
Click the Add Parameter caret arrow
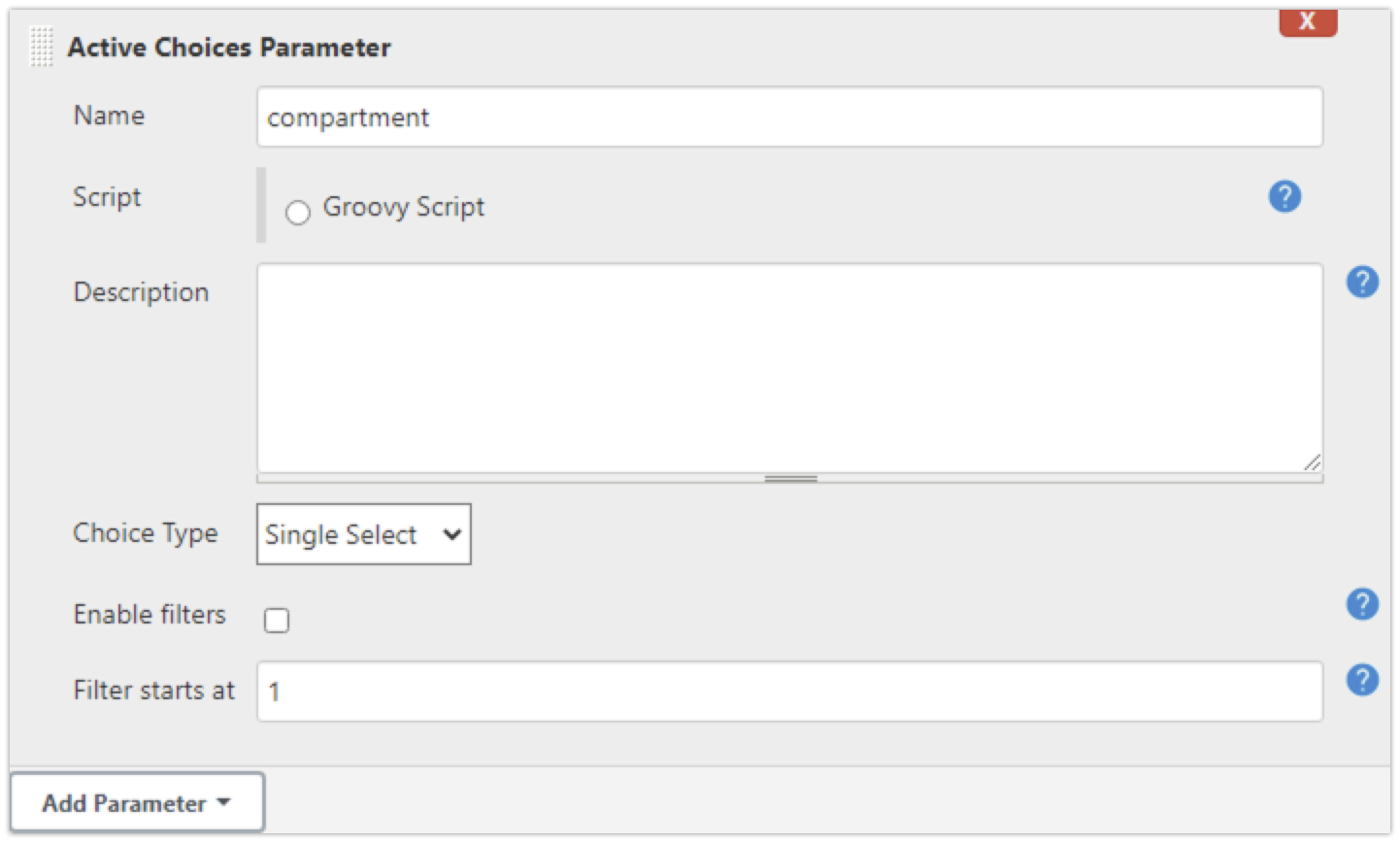tap(224, 802)
